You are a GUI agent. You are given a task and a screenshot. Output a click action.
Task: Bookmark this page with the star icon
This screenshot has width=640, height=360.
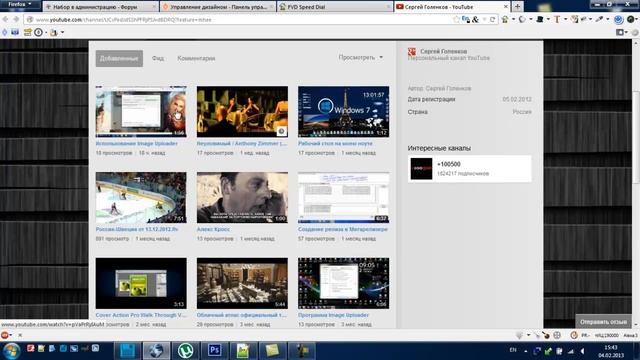[x=456, y=20]
